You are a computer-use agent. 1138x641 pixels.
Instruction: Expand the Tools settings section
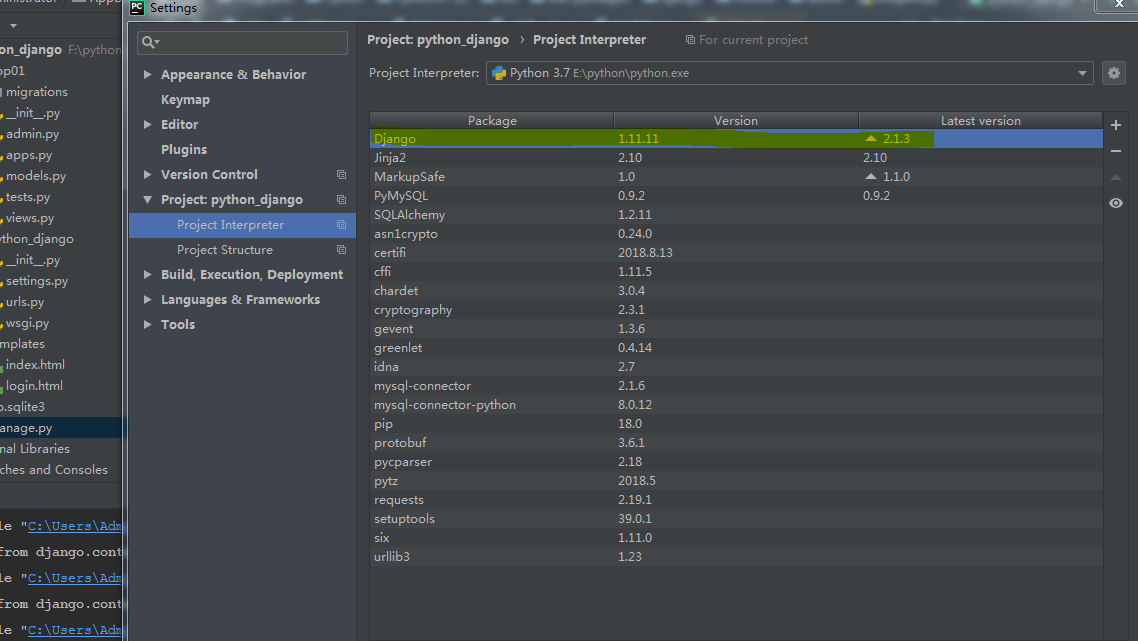pos(147,324)
